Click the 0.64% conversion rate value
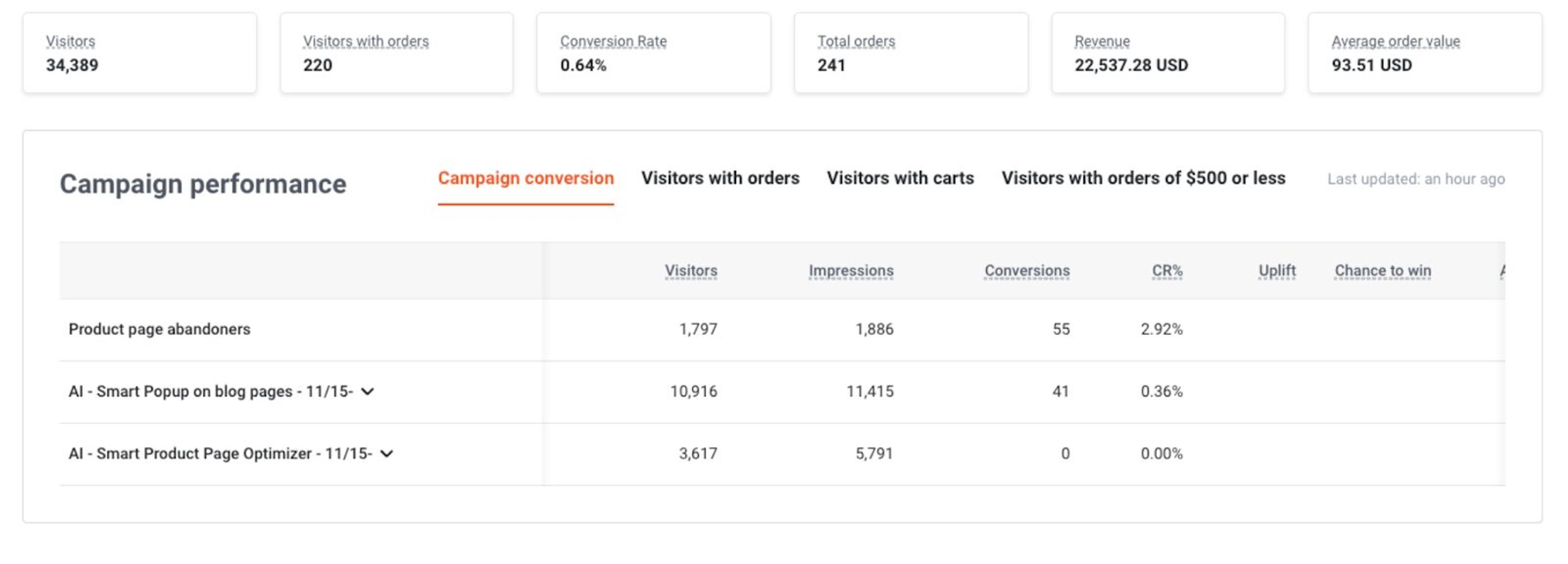Image resolution: width=1568 pixels, height=564 pixels. pos(583,65)
